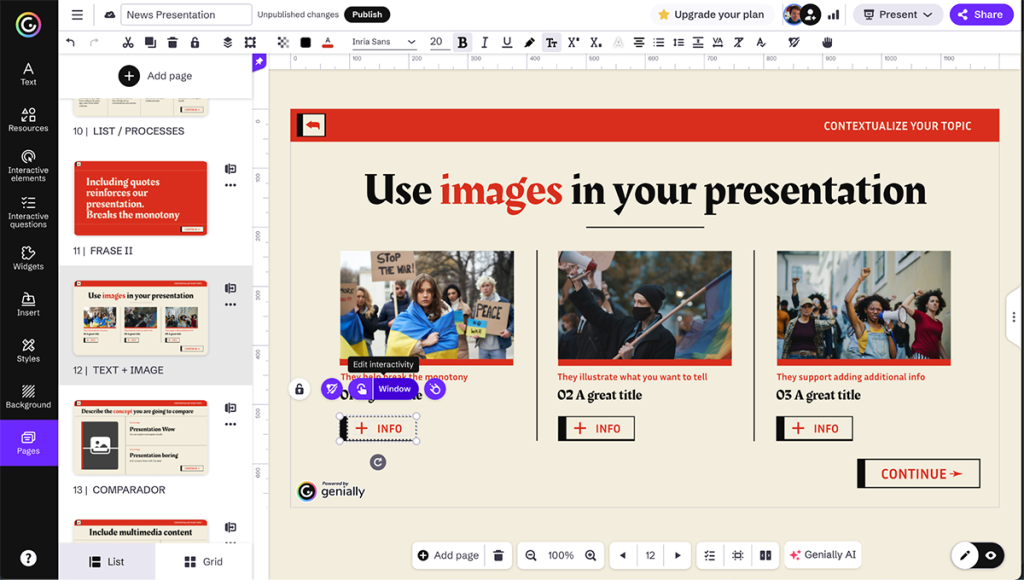The width and height of the screenshot is (1024, 580).
Task: Toggle bold formatting
Action: pos(462,42)
